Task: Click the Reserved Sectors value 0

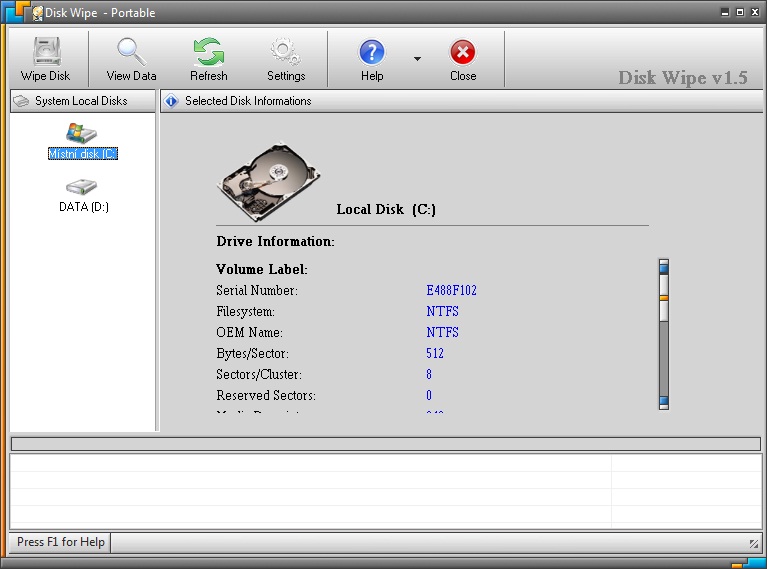Action: pyautogui.click(x=429, y=395)
